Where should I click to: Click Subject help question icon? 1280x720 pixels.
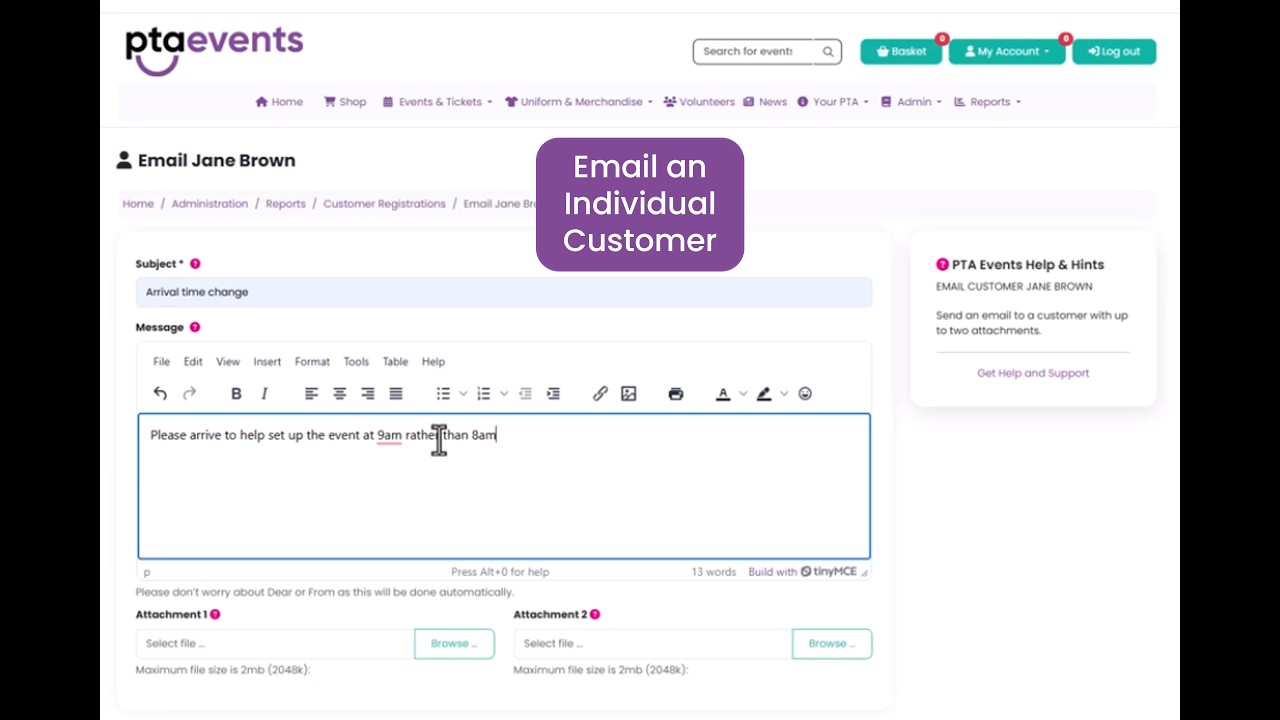point(195,264)
